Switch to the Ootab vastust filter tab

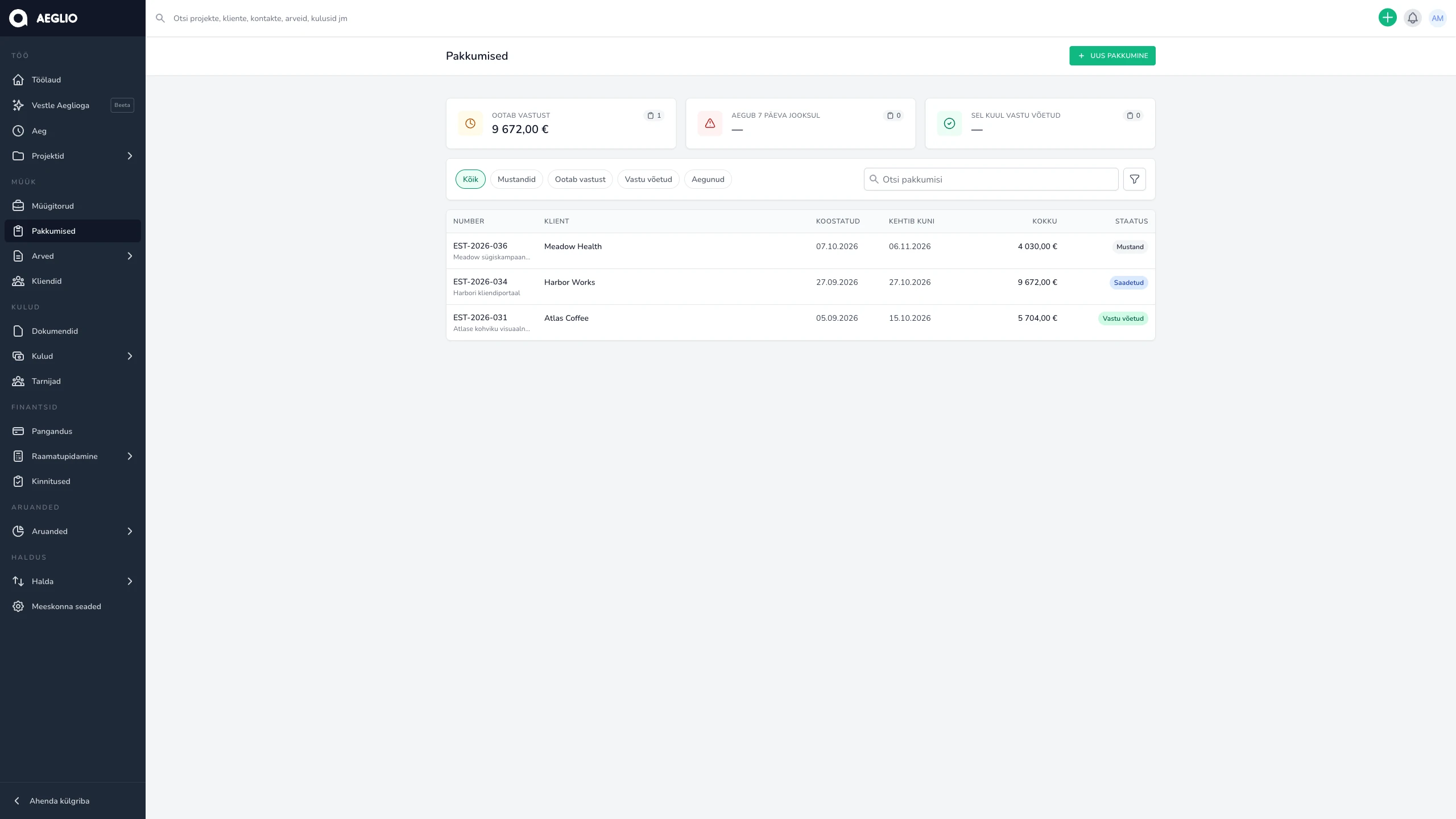coord(580,179)
